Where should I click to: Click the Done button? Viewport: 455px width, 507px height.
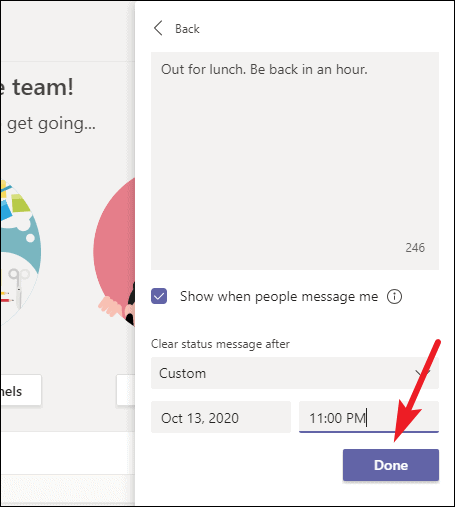click(x=391, y=465)
